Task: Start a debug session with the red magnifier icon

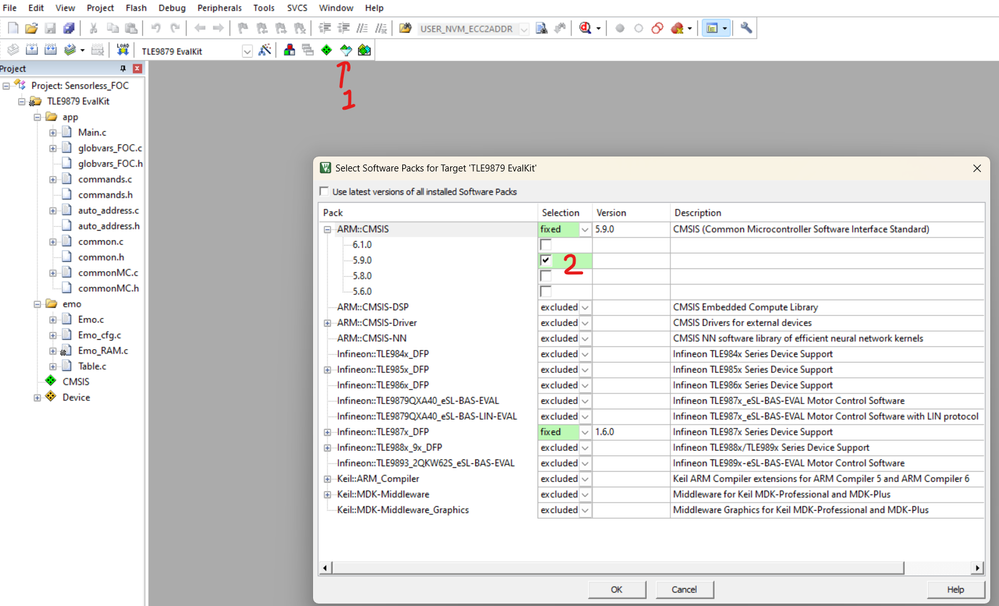Action: point(585,27)
